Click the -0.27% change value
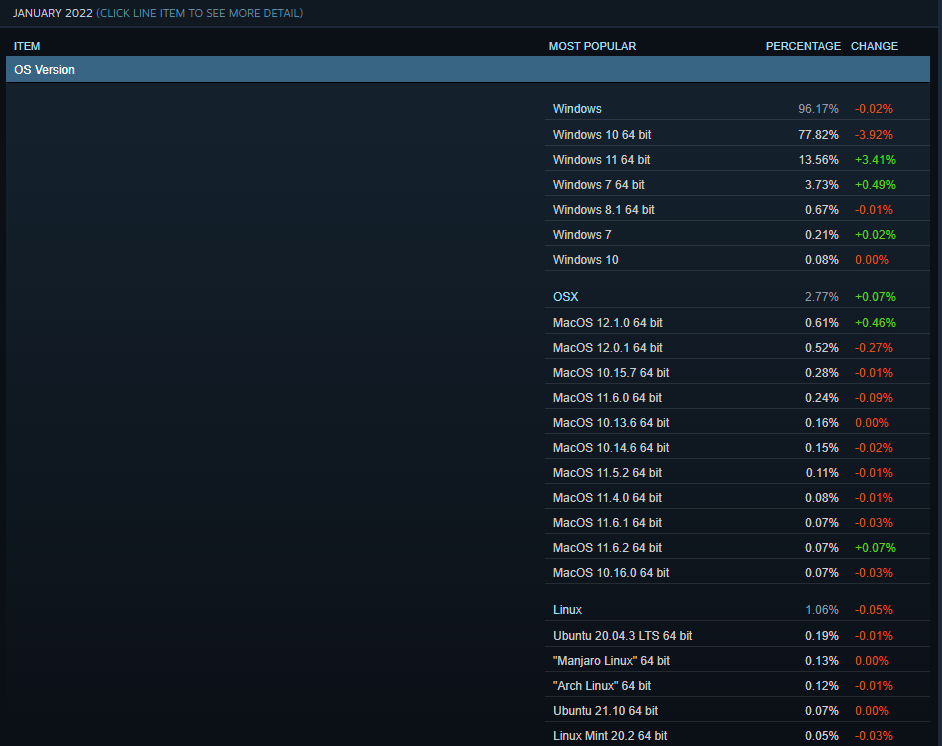The height and width of the screenshot is (746, 942). point(874,348)
